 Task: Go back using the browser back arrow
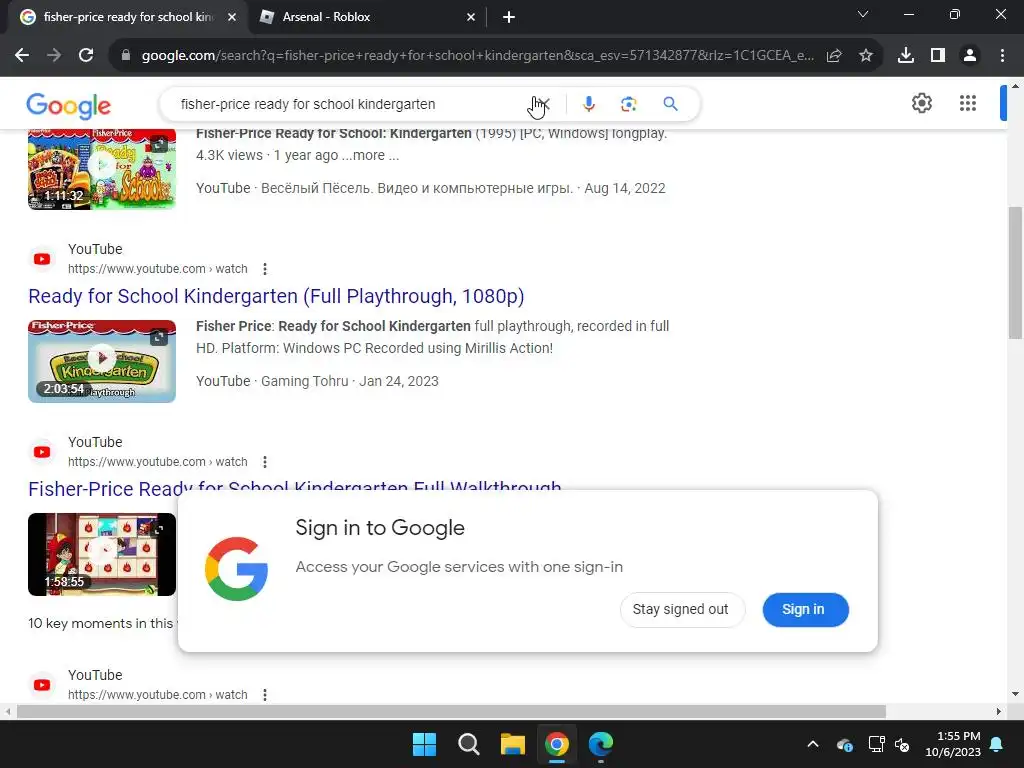click(x=22, y=56)
